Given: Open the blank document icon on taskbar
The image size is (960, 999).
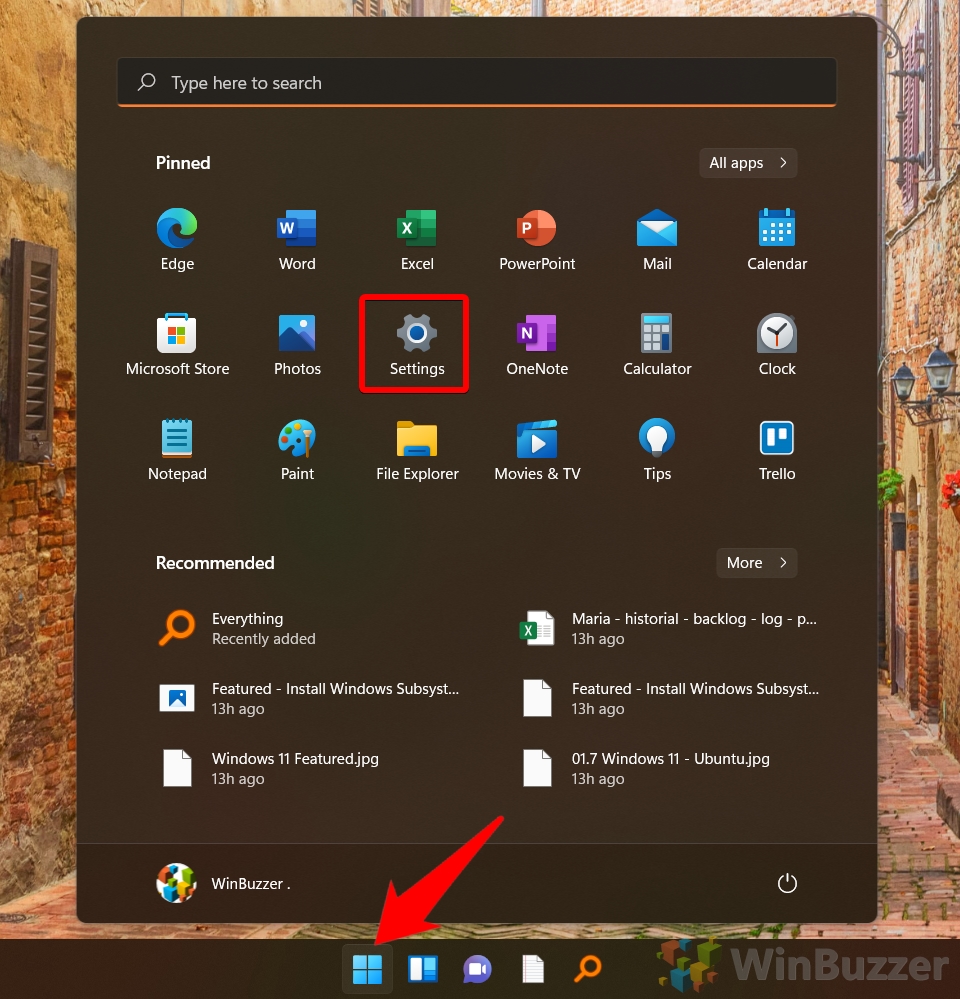Looking at the screenshot, I should (533, 968).
